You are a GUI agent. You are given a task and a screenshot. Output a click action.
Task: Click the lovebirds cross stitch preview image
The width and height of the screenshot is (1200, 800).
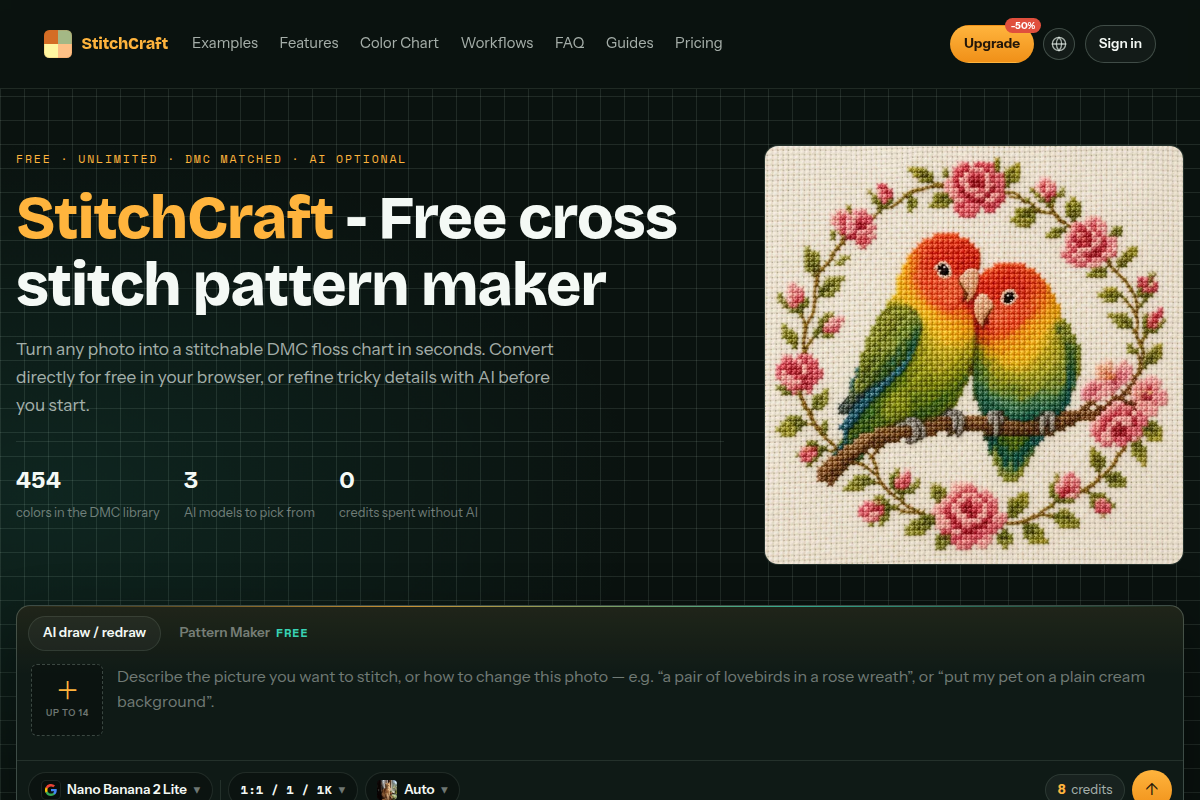974,355
